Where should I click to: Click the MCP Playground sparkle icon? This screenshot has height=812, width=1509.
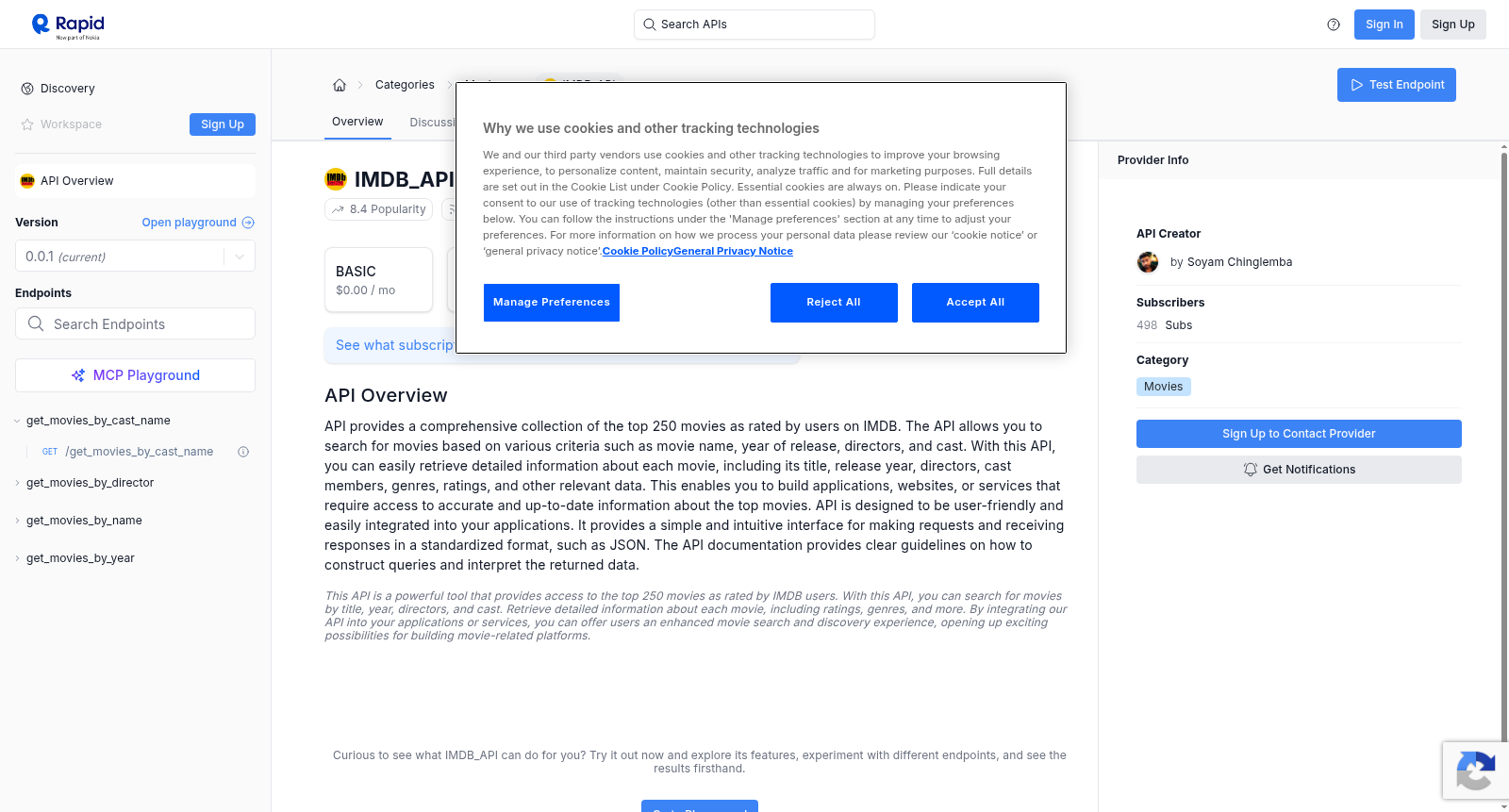coord(78,375)
